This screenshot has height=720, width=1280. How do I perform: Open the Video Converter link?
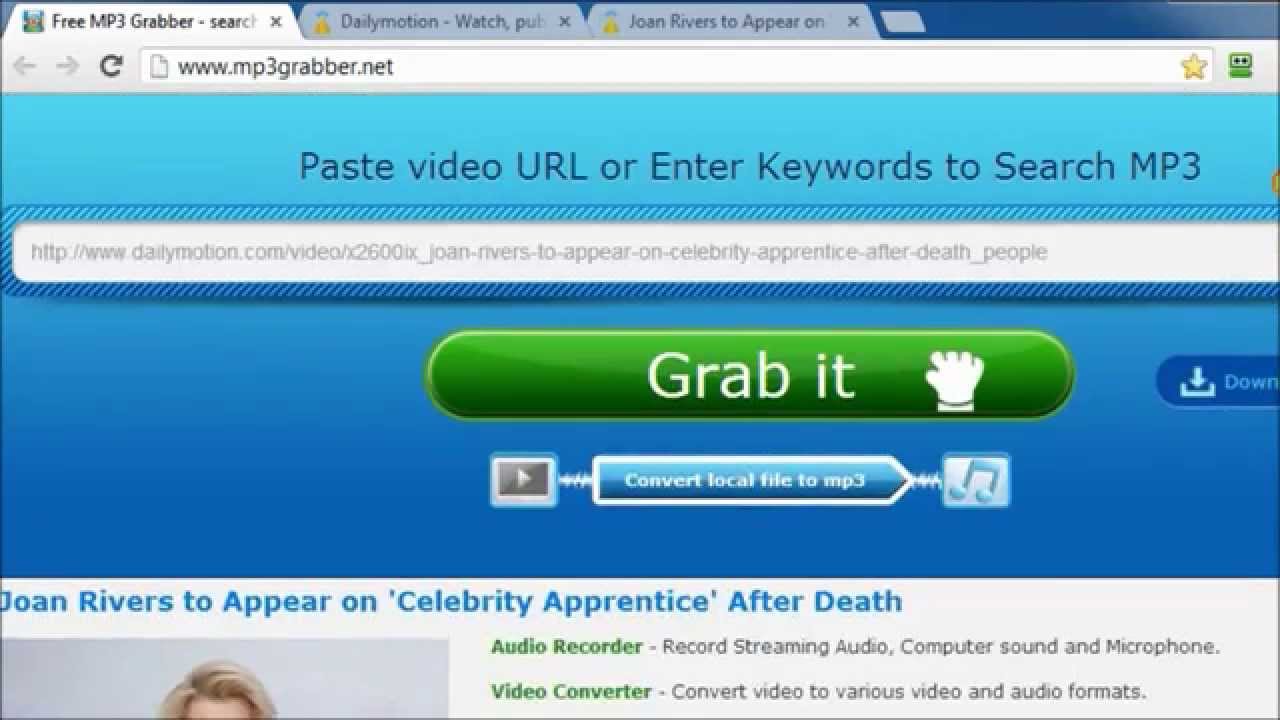point(571,691)
